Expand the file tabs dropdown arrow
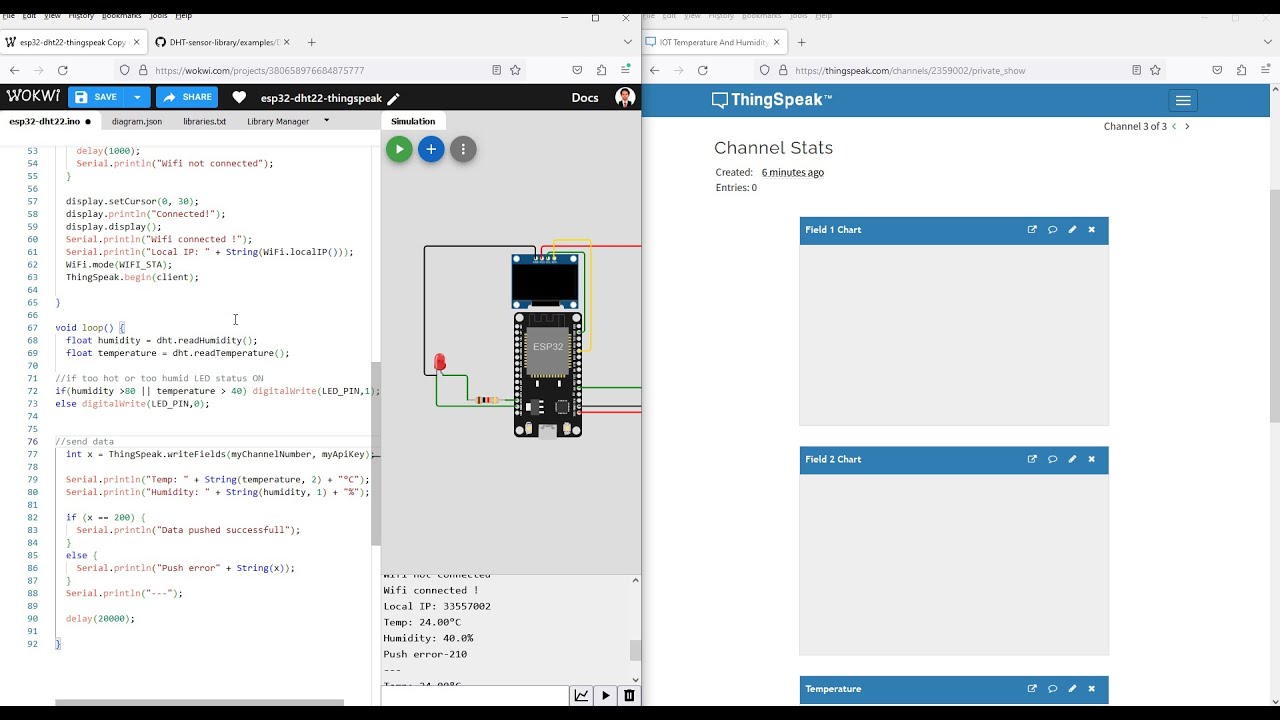This screenshot has width=1280, height=720. (x=326, y=121)
